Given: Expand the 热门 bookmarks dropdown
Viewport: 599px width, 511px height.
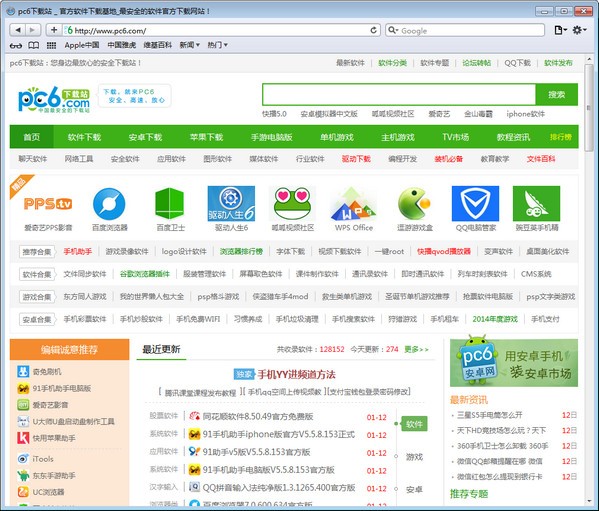Looking at the screenshot, I should (x=217, y=45).
